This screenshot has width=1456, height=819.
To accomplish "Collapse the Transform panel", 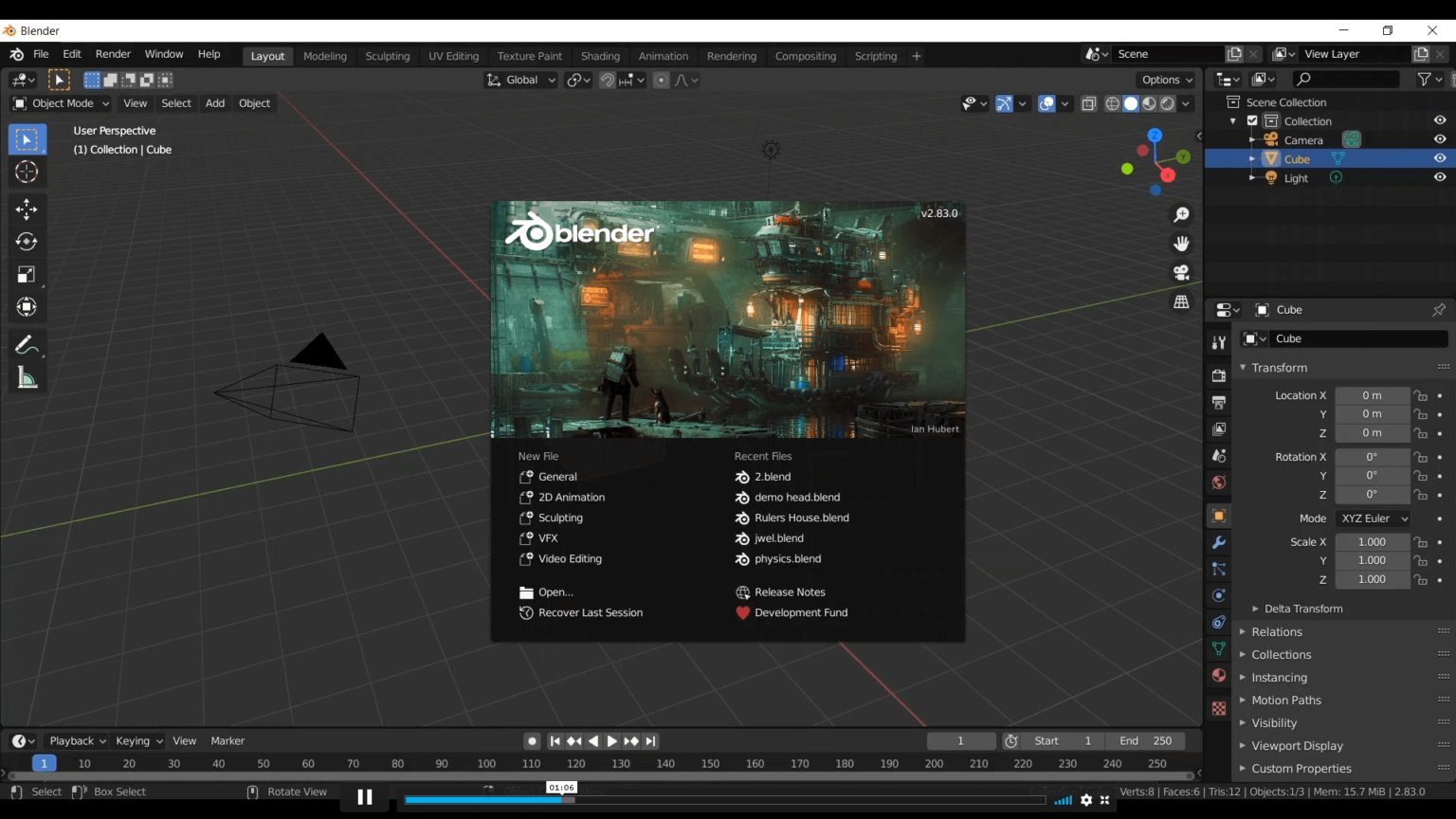I will point(1278,368).
